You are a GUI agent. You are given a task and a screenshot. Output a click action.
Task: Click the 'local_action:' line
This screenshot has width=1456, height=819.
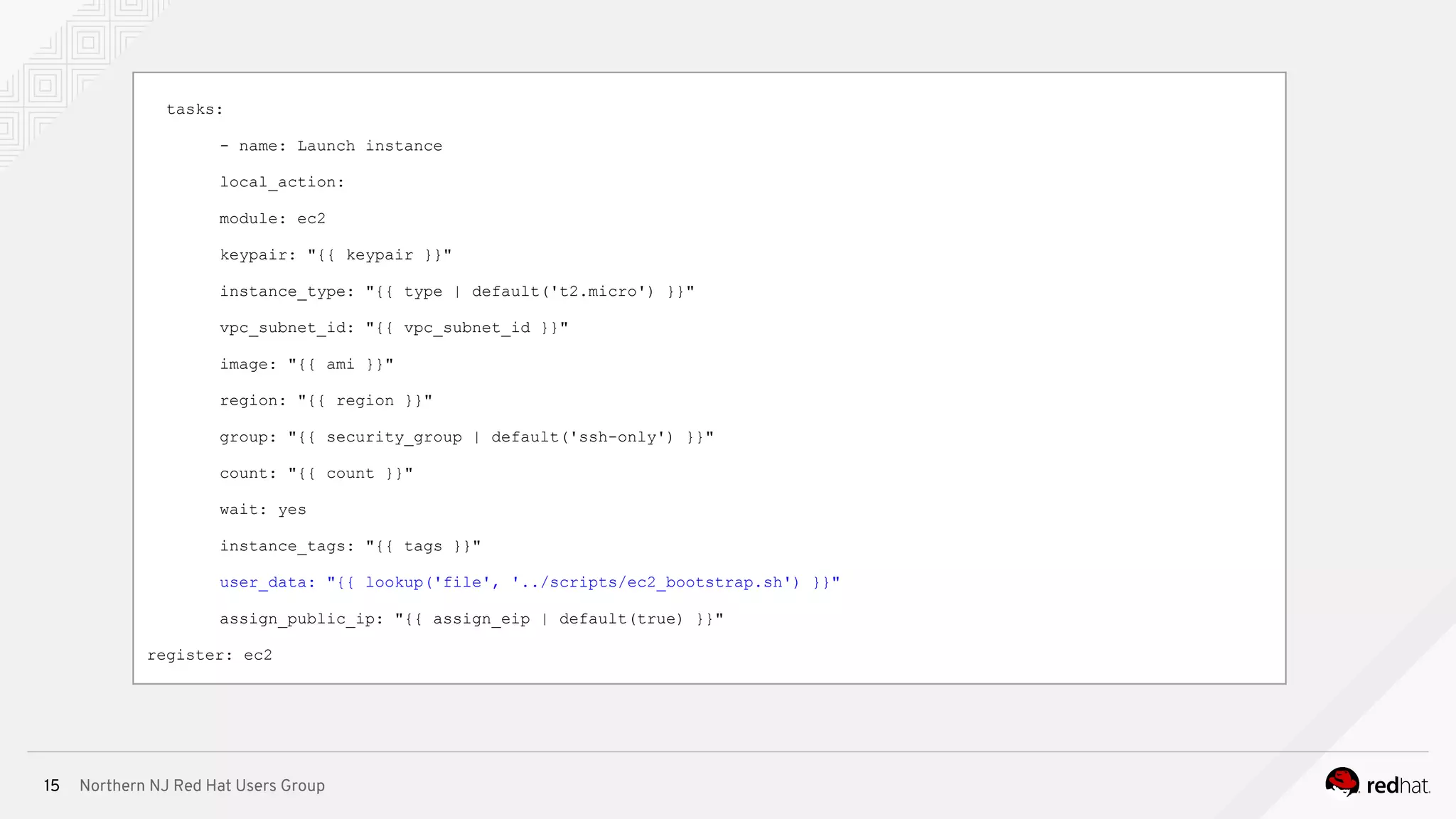click(x=282, y=182)
